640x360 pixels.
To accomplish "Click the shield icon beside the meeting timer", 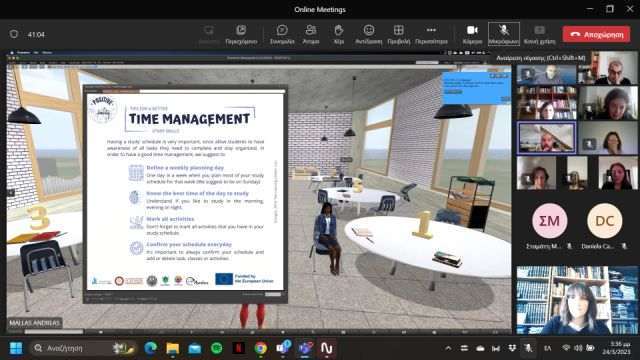I will pos(14,34).
